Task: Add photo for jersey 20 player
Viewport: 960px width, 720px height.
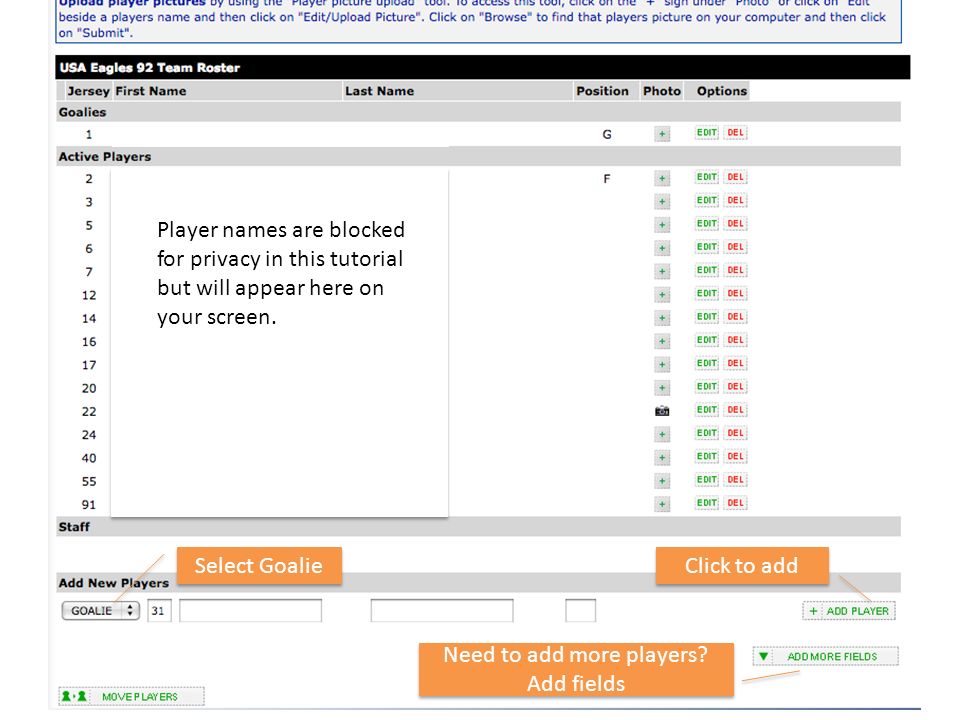Action: coord(662,388)
